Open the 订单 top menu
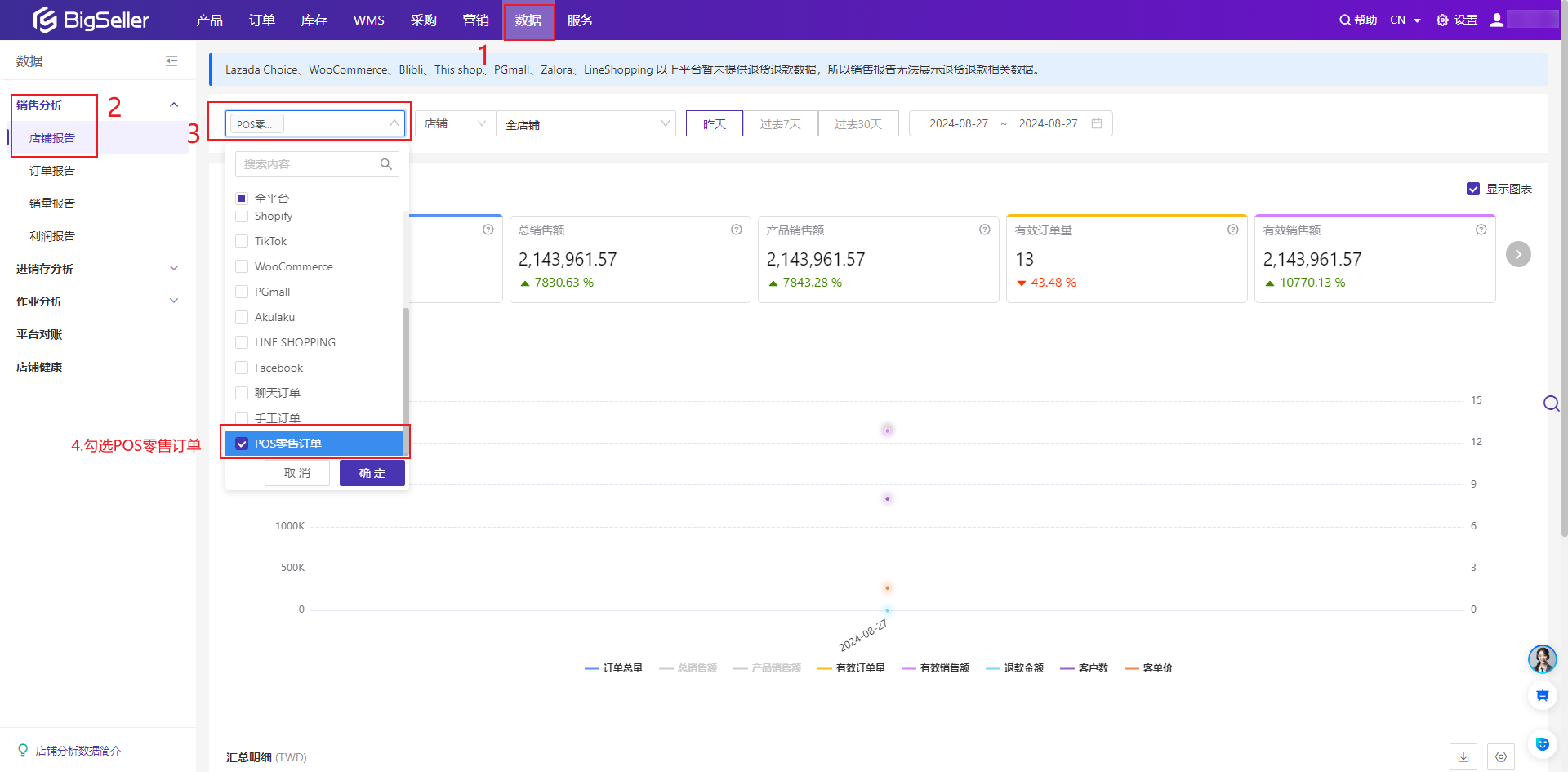The image size is (1568, 772). tap(261, 20)
